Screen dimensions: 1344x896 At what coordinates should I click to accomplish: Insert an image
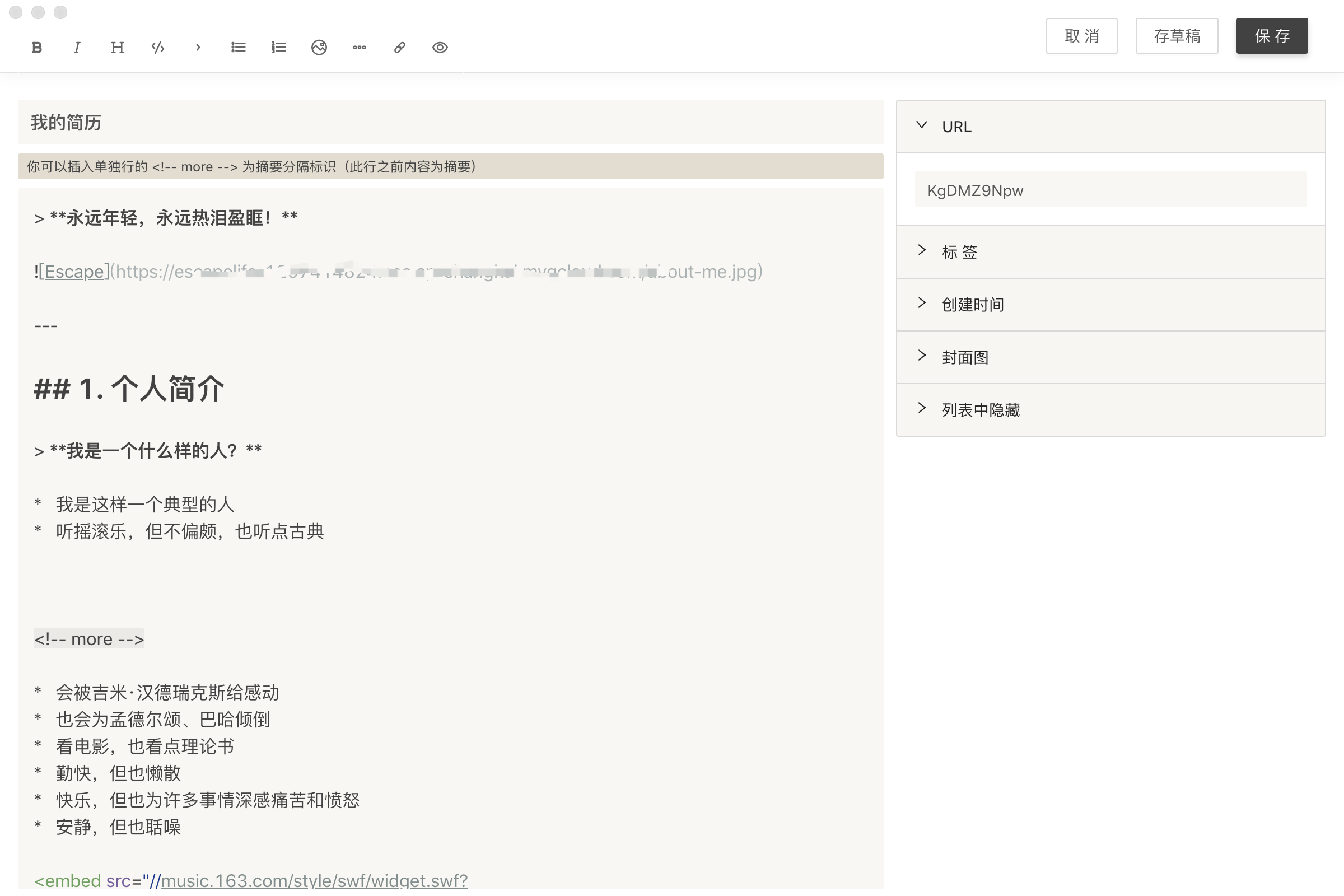[319, 48]
